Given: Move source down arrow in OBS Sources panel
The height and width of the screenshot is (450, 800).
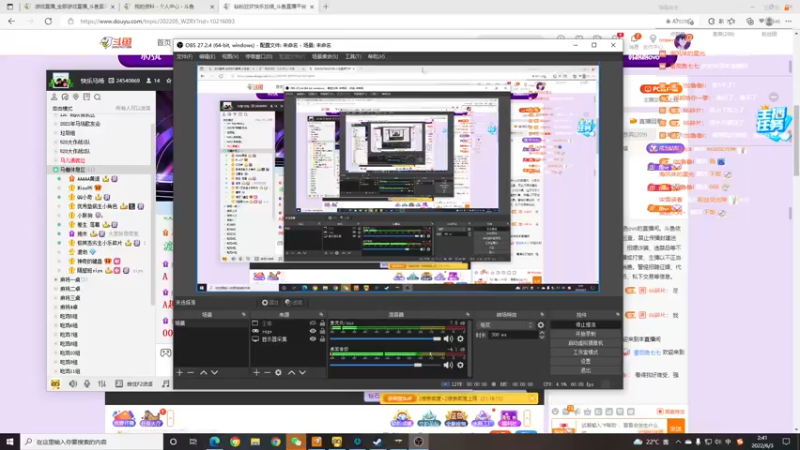Looking at the screenshot, I should 303,372.
